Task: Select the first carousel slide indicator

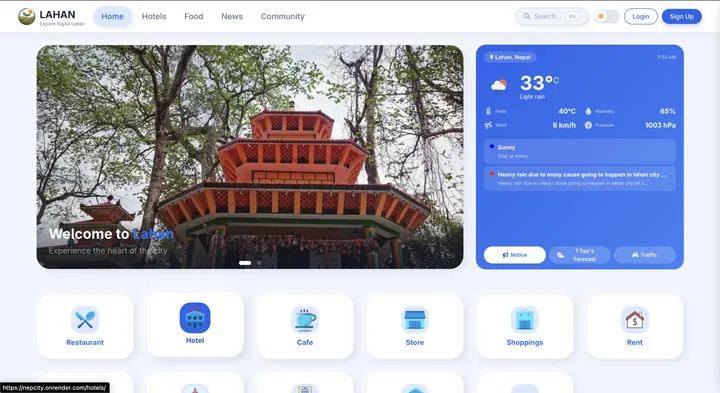Action: click(245, 263)
